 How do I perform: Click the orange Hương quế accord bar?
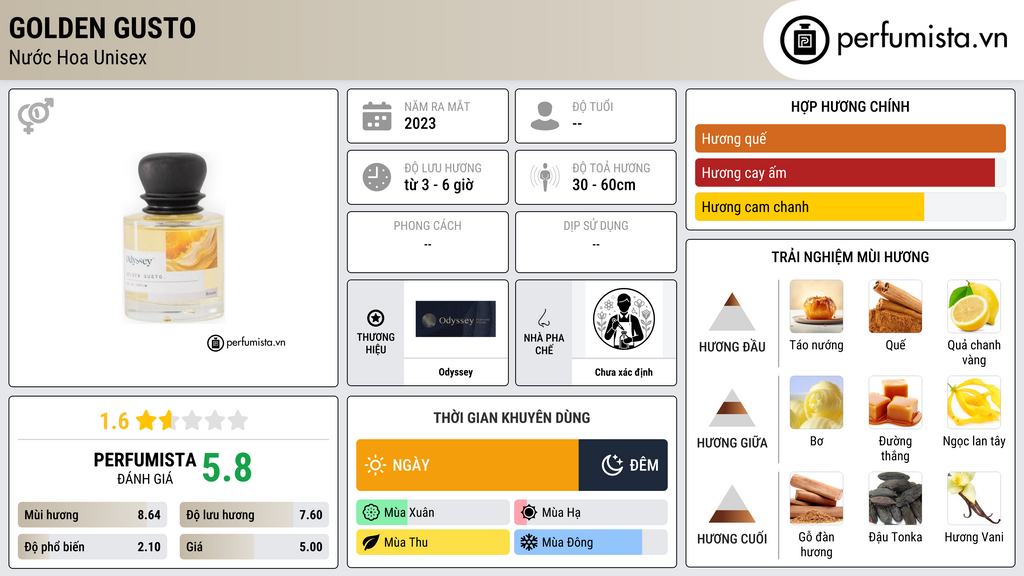point(850,138)
